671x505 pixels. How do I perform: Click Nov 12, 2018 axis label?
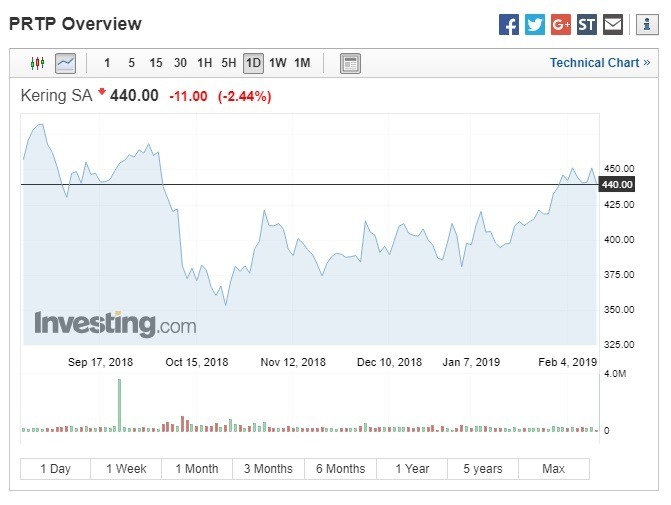tap(293, 362)
